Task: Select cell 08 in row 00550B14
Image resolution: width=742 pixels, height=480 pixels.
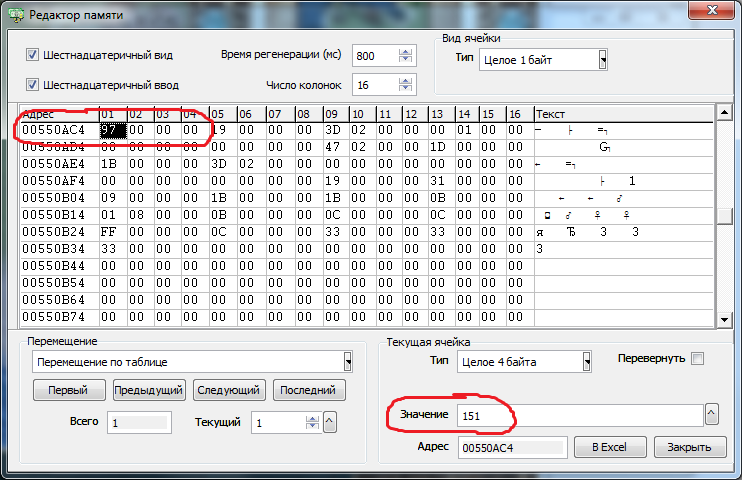Action: [141, 215]
